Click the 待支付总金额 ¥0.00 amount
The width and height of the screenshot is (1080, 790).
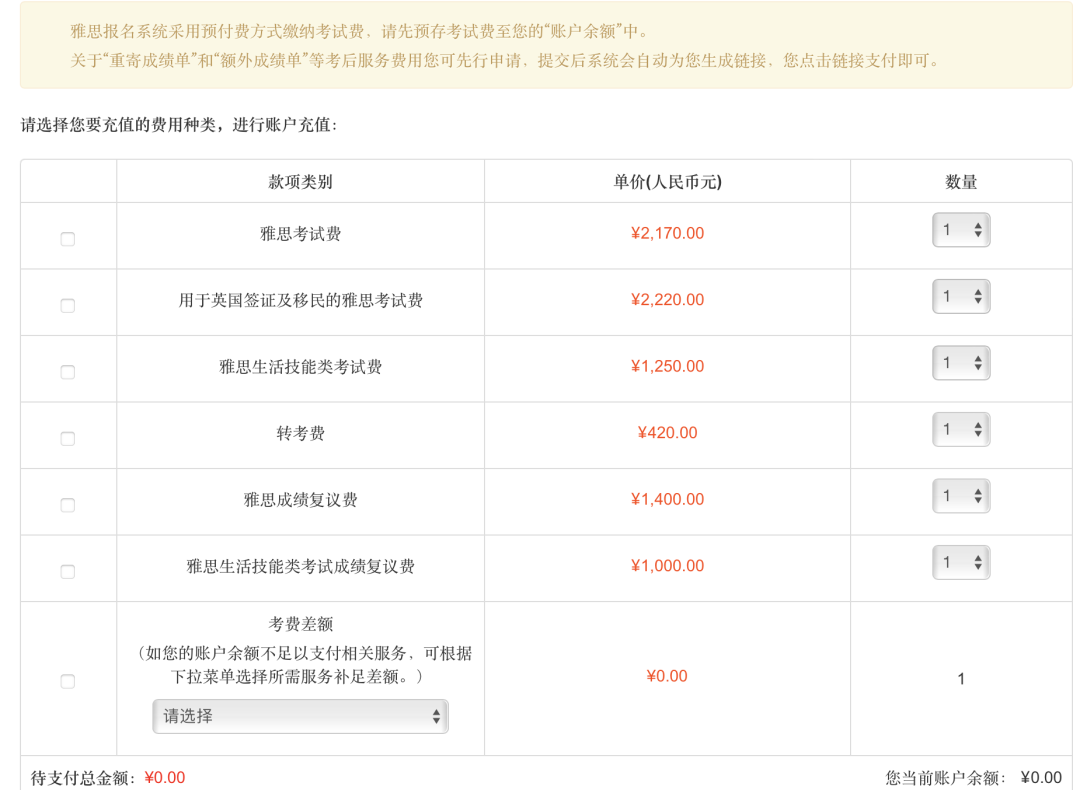(x=165, y=778)
